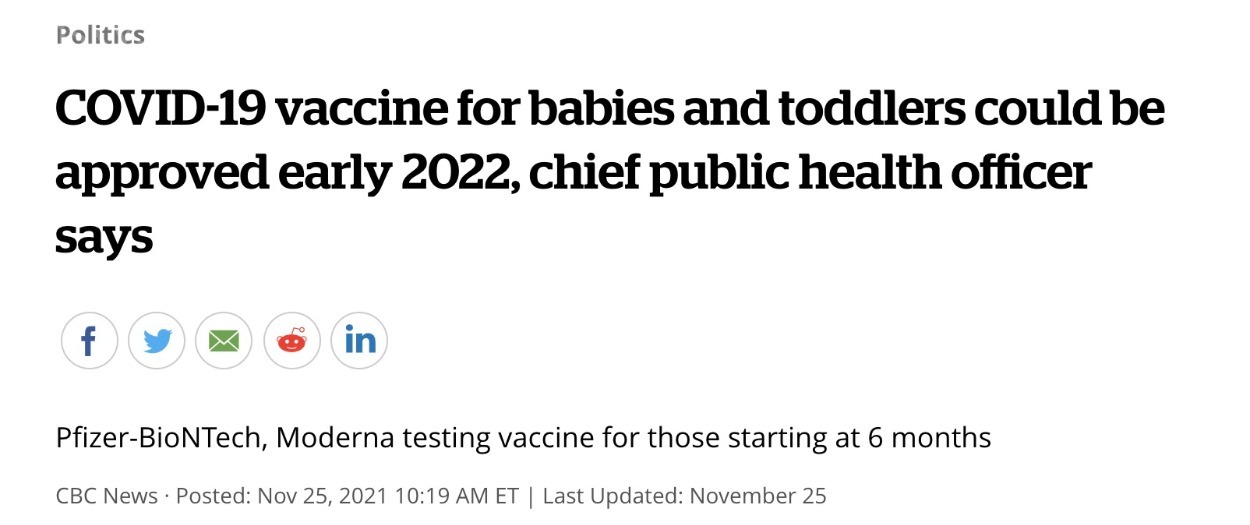
Task: Share the article on Facebook
Action: coord(89,341)
